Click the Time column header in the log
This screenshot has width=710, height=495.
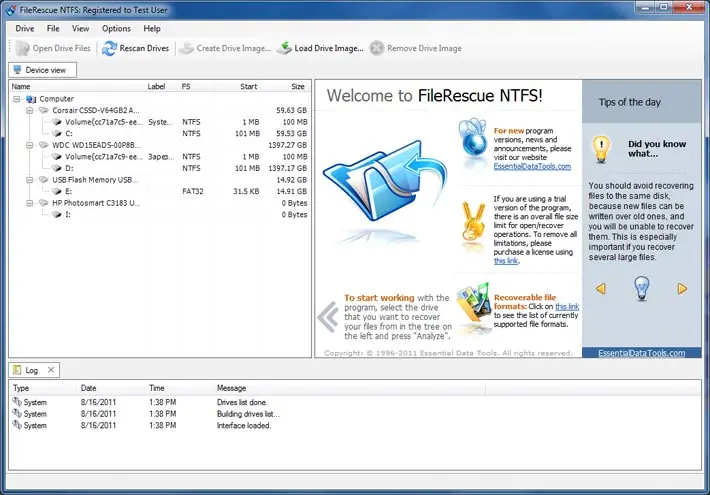[x=157, y=388]
